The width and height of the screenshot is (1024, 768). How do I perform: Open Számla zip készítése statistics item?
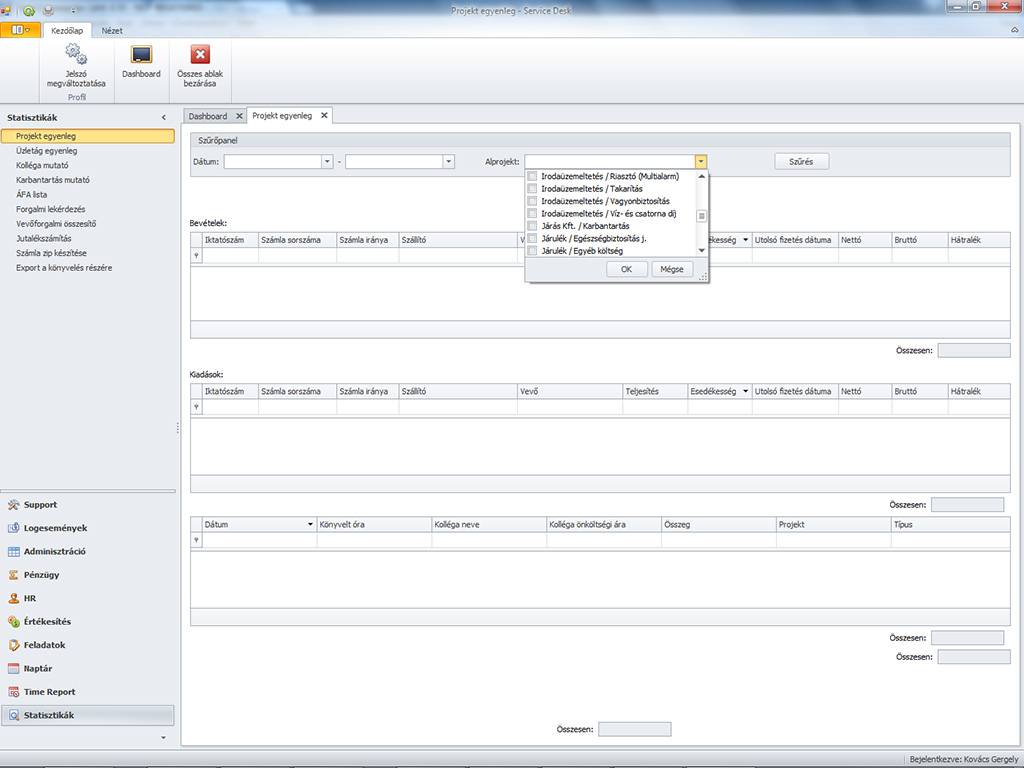point(52,253)
